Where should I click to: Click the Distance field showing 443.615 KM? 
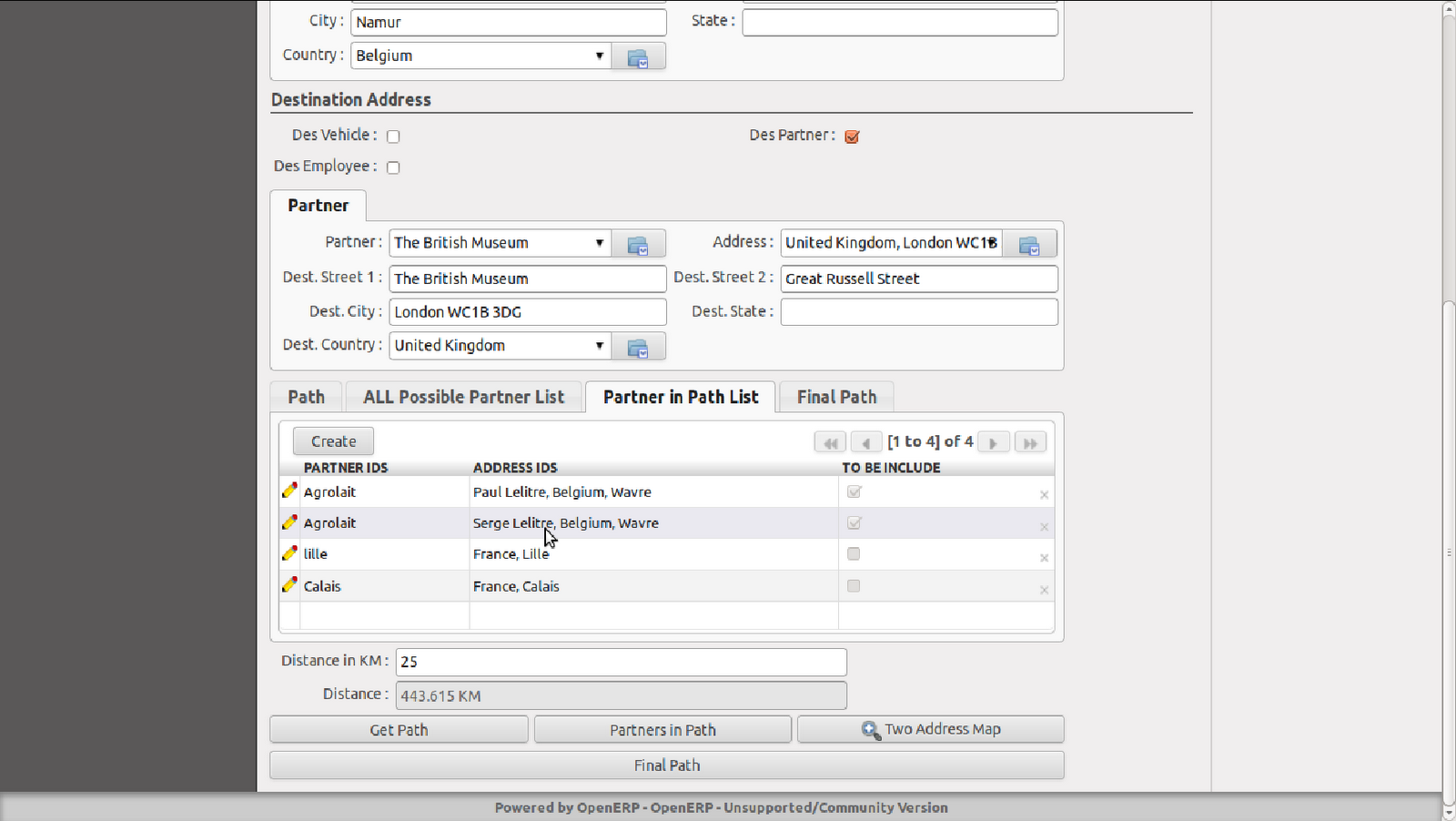[x=622, y=695]
